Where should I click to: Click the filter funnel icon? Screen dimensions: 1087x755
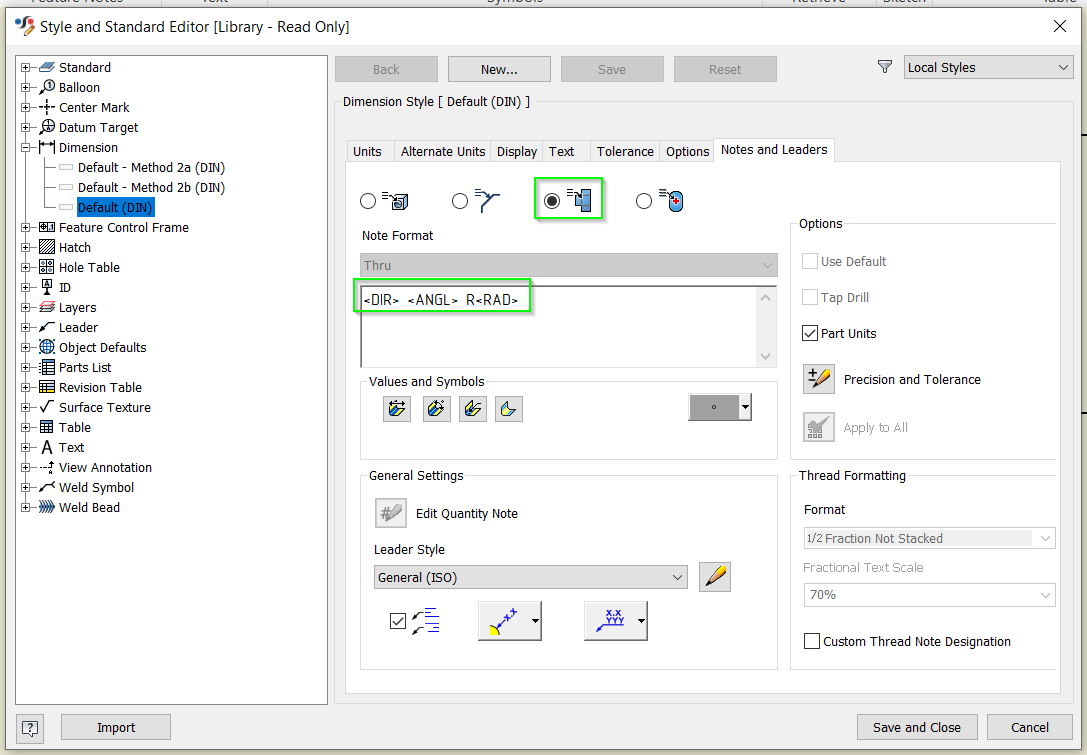885,67
